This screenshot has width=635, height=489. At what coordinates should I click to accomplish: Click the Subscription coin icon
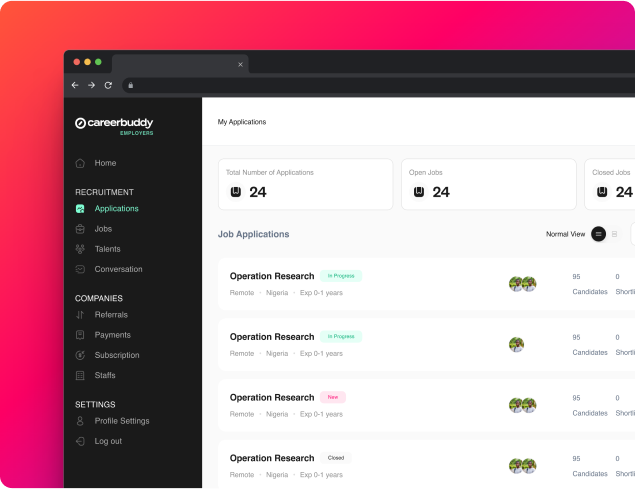click(80, 355)
